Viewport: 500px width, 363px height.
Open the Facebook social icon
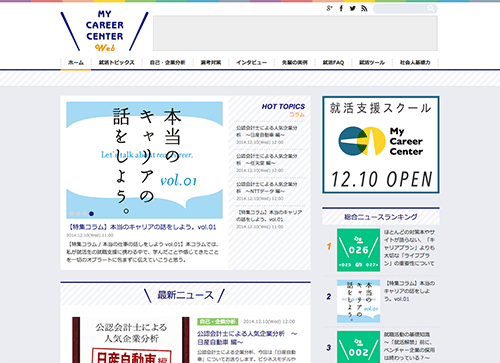tap(341, 8)
